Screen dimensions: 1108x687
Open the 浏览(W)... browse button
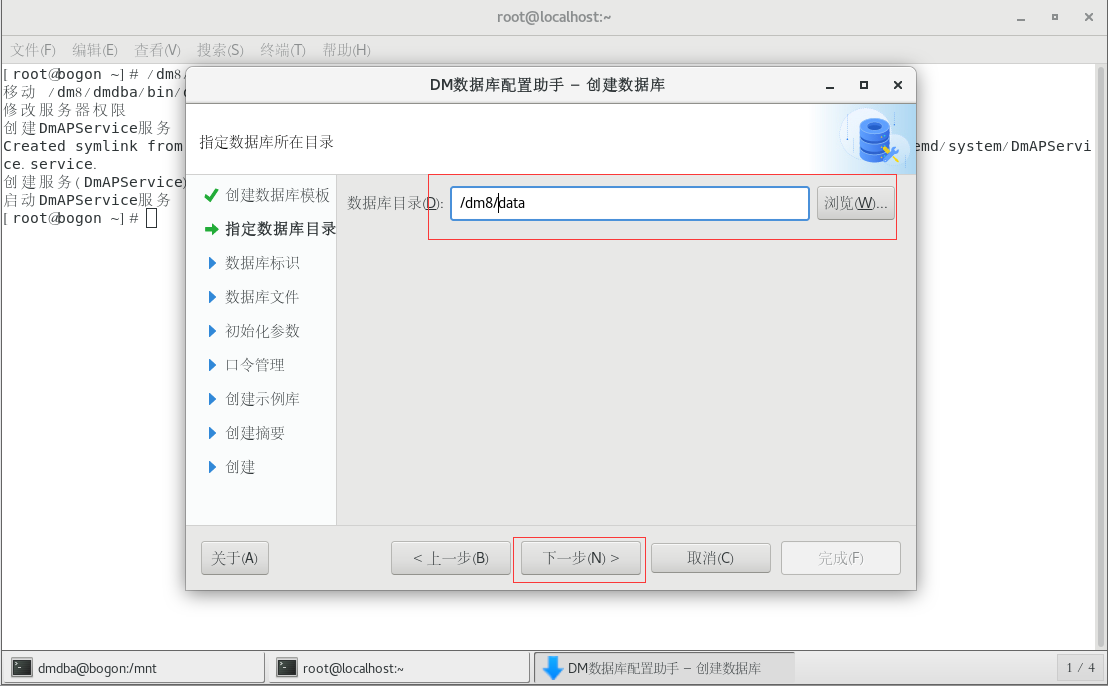click(856, 204)
